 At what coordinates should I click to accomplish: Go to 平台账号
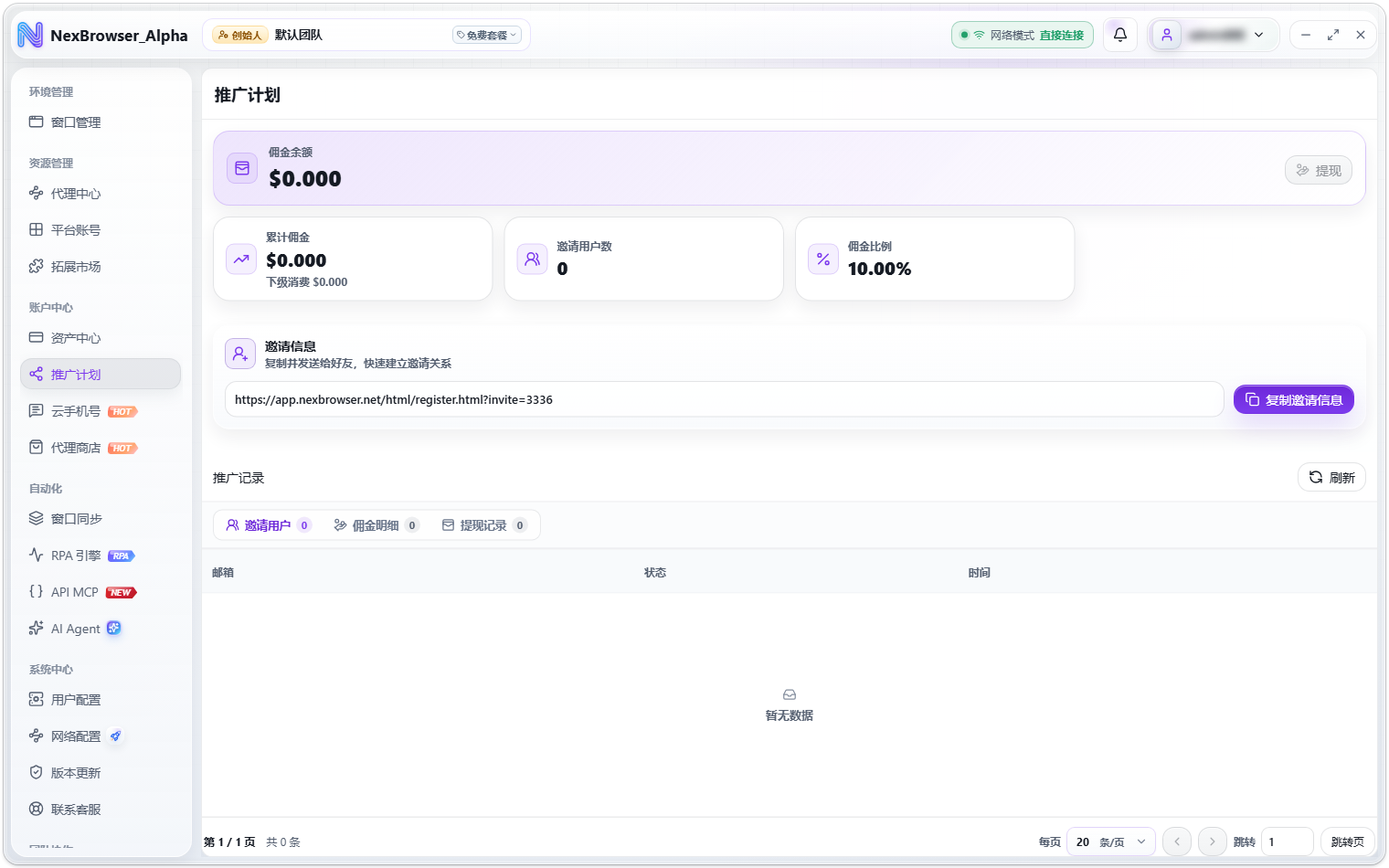click(101, 230)
